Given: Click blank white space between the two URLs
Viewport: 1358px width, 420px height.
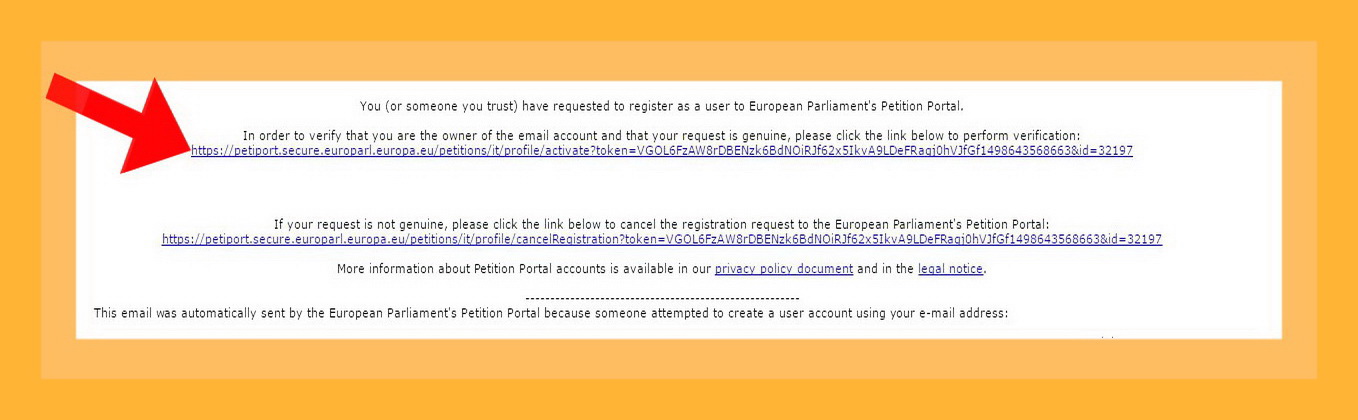Looking at the screenshot, I should tap(661, 188).
